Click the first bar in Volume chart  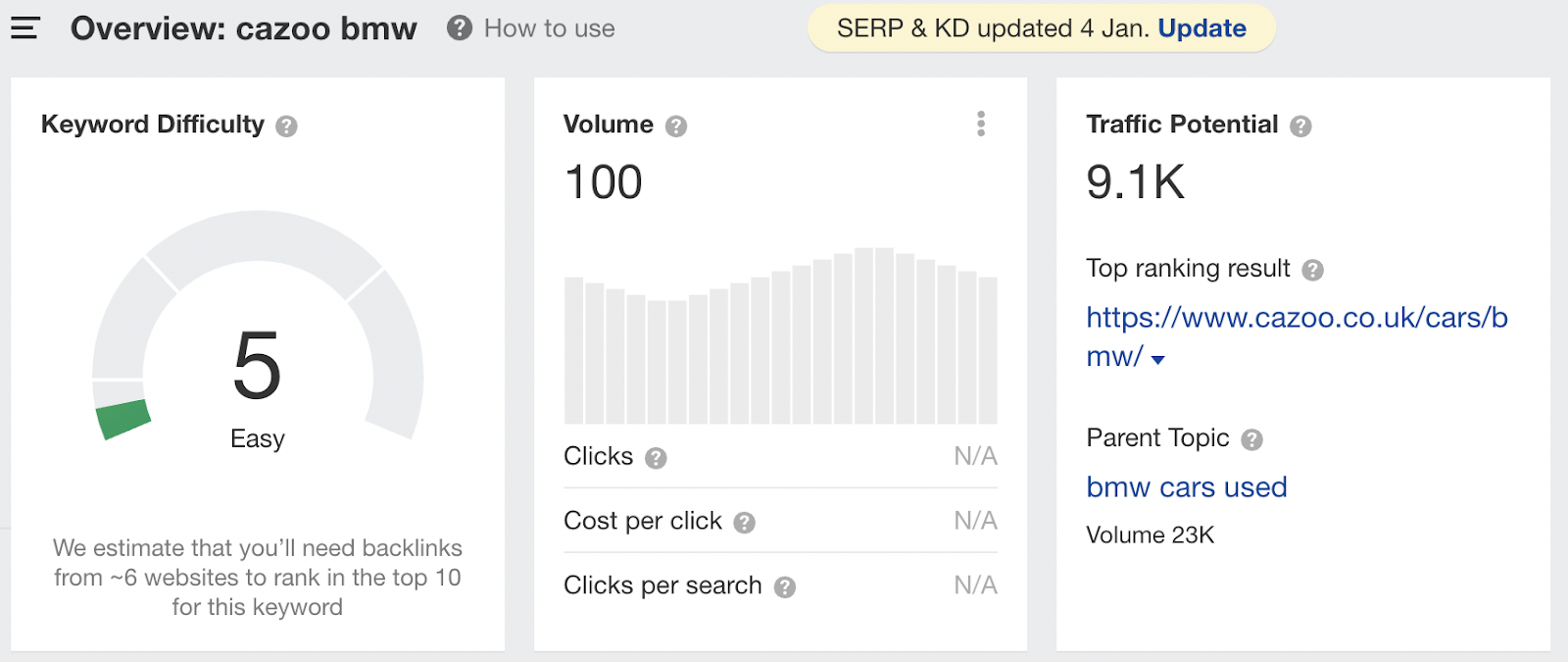click(573, 350)
